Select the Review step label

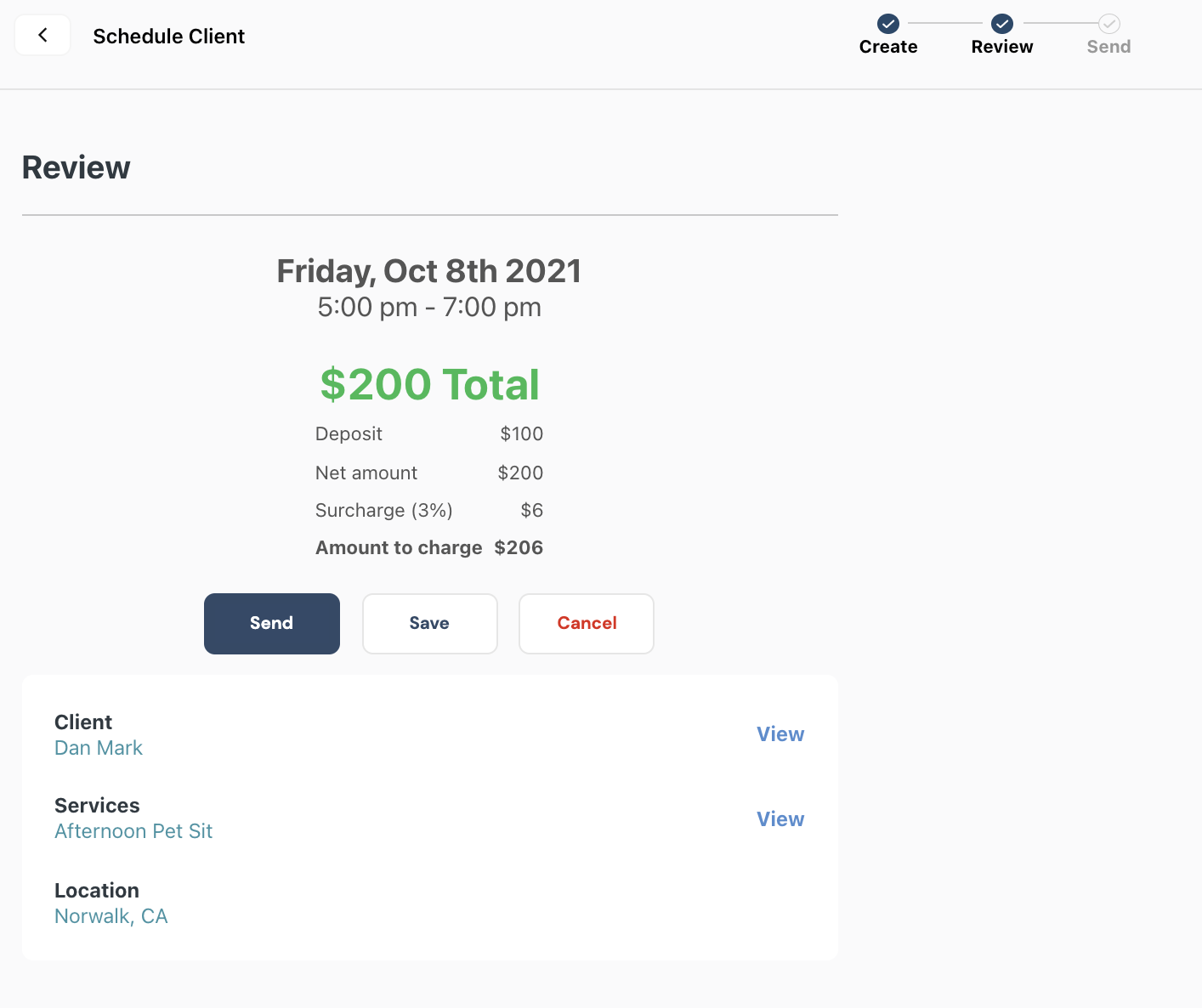click(1002, 47)
